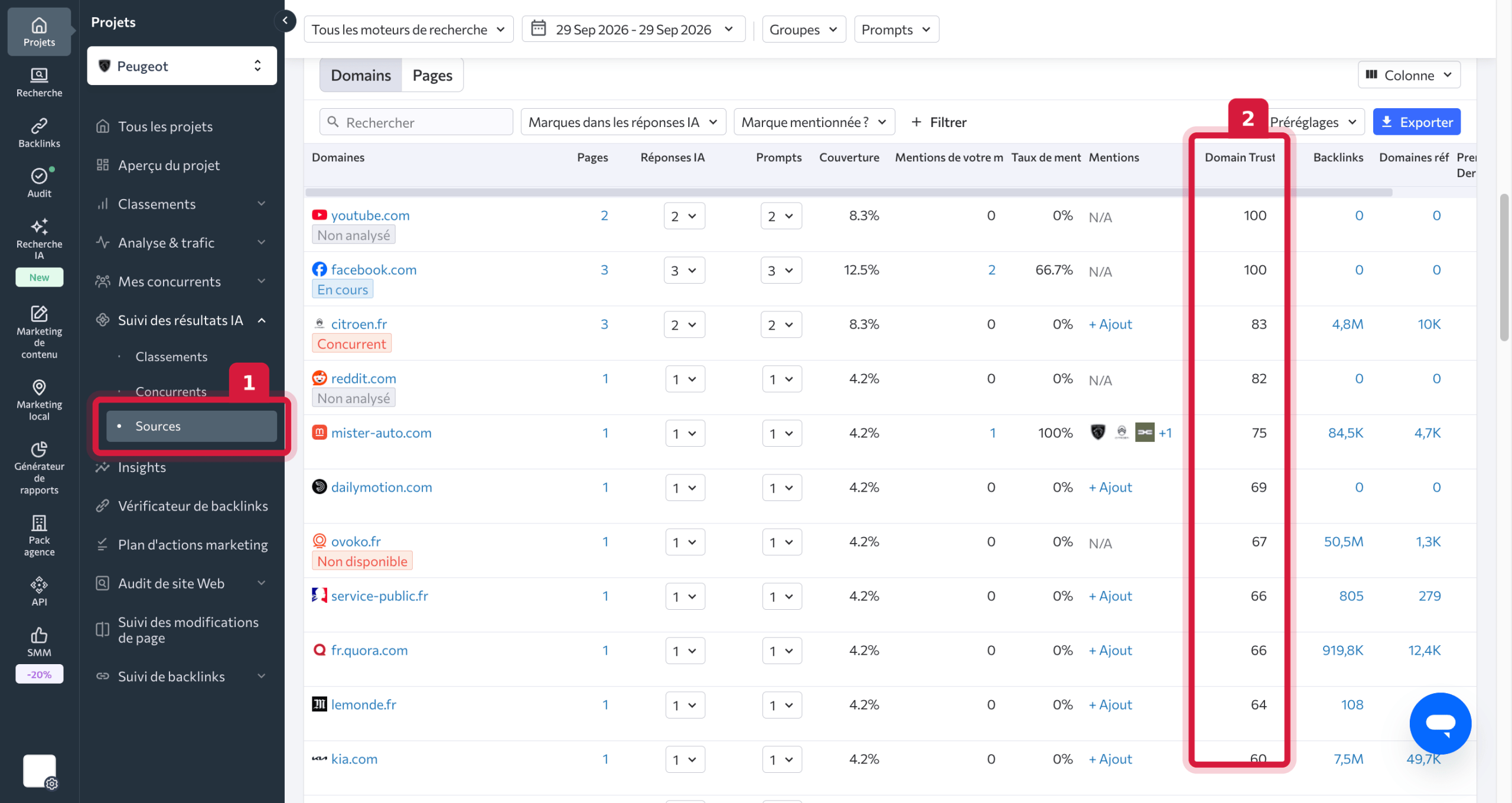This screenshot has width=1512, height=803.
Task: Click the account avatar with gear icon
Action: coord(40,771)
